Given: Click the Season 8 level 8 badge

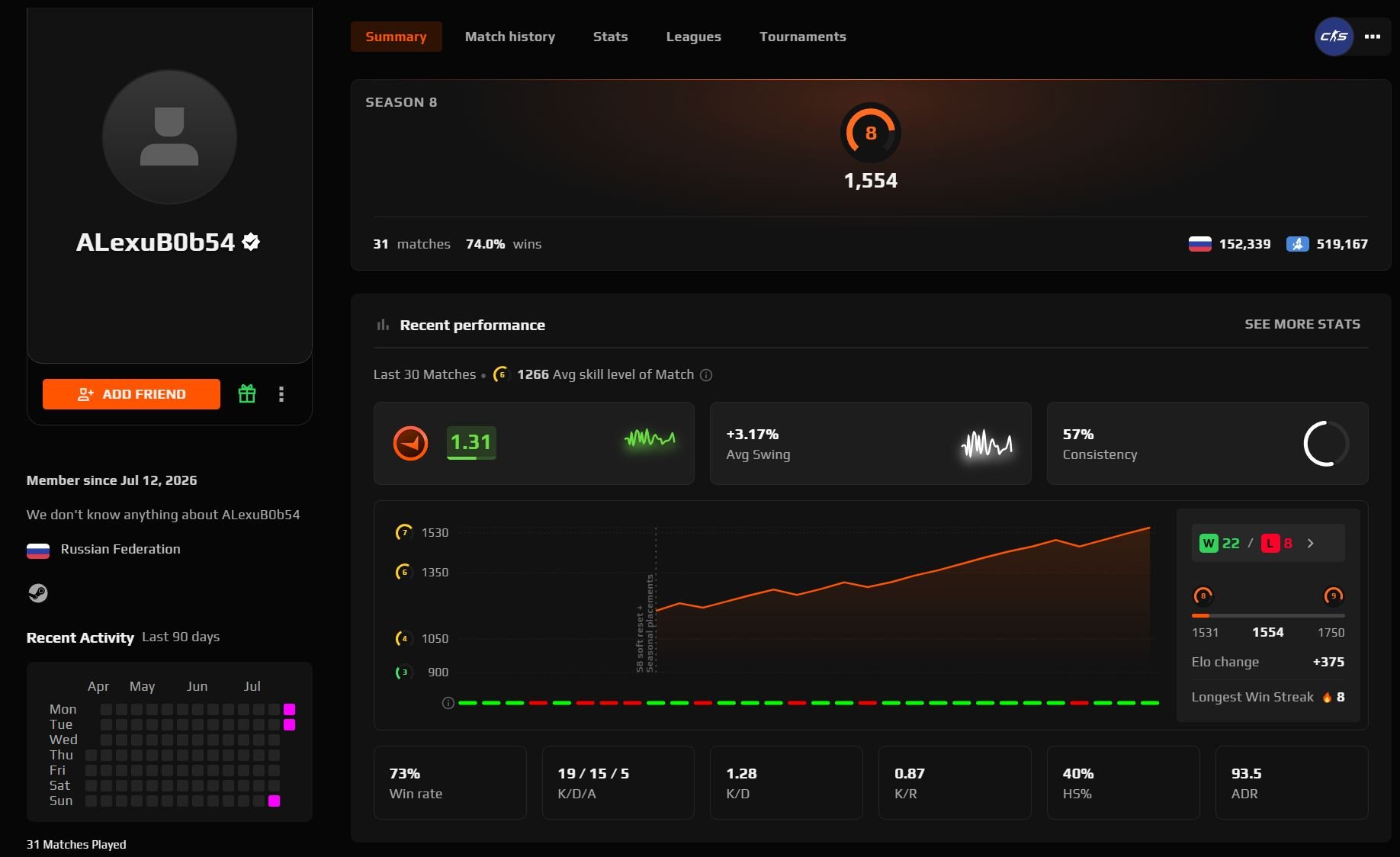Looking at the screenshot, I should tap(871, 133).
